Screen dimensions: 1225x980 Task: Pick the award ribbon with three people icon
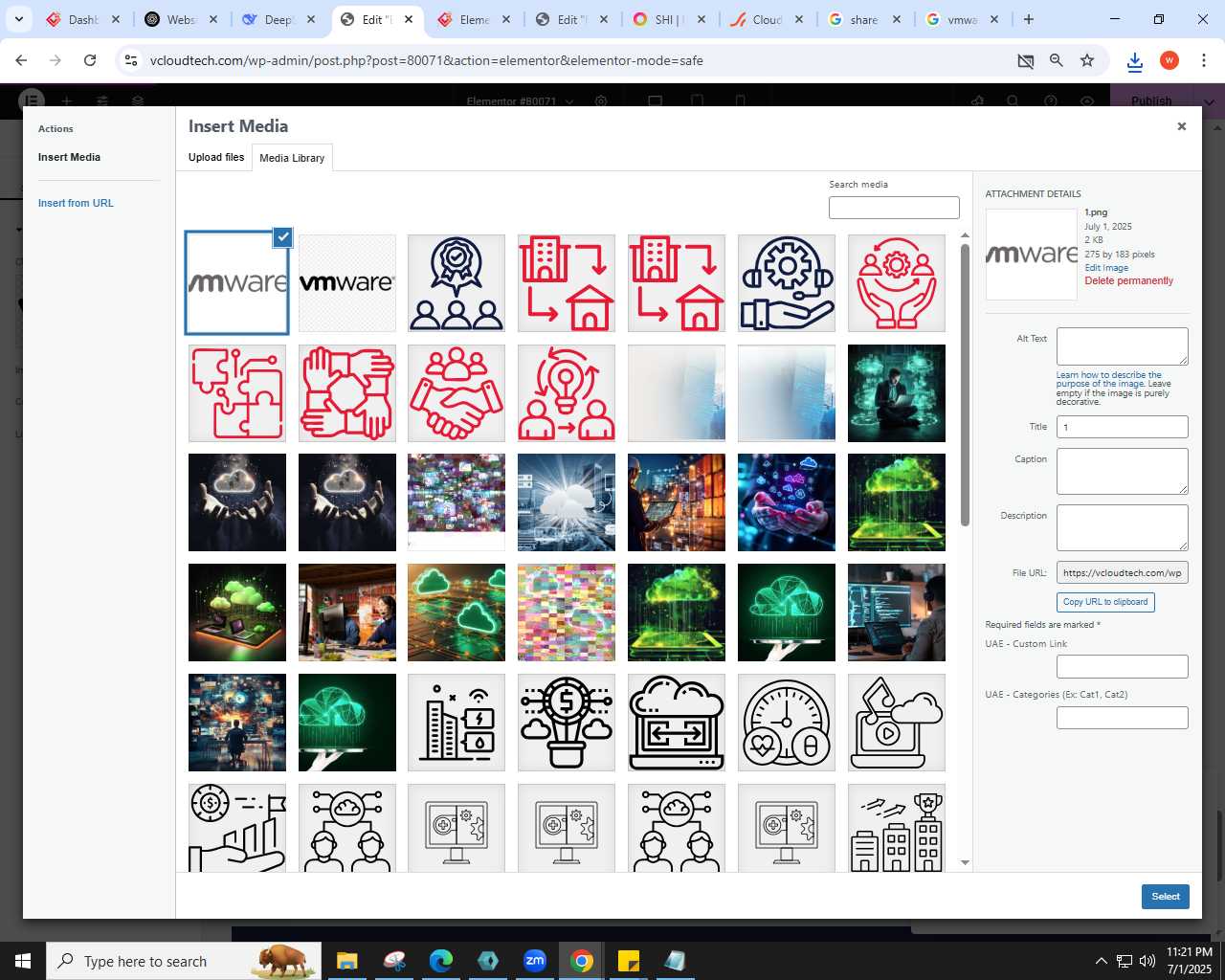(x=457, y=283)
